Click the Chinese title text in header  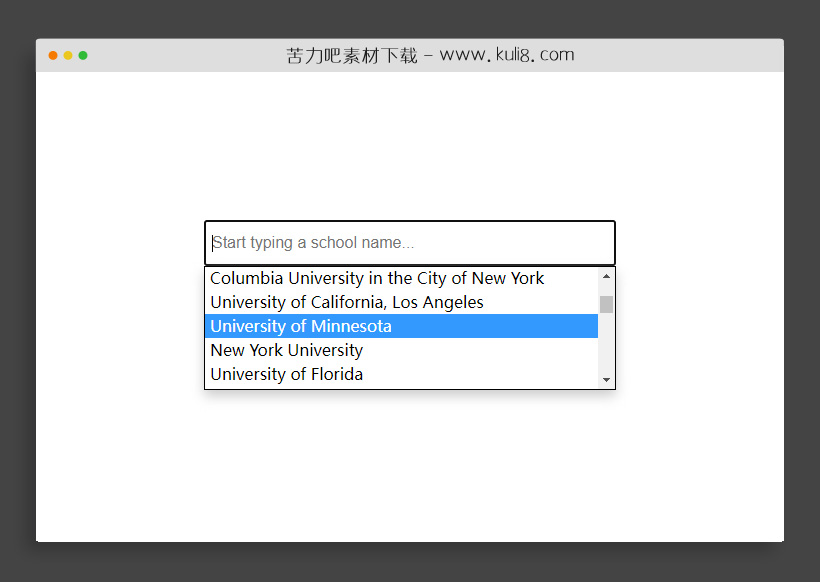(x=351, y=56)
